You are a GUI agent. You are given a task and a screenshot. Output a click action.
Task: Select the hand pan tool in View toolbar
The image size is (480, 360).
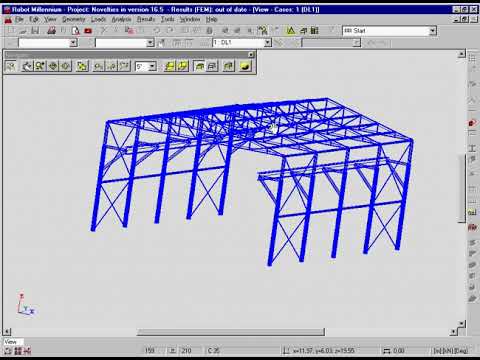click(27, 66)
